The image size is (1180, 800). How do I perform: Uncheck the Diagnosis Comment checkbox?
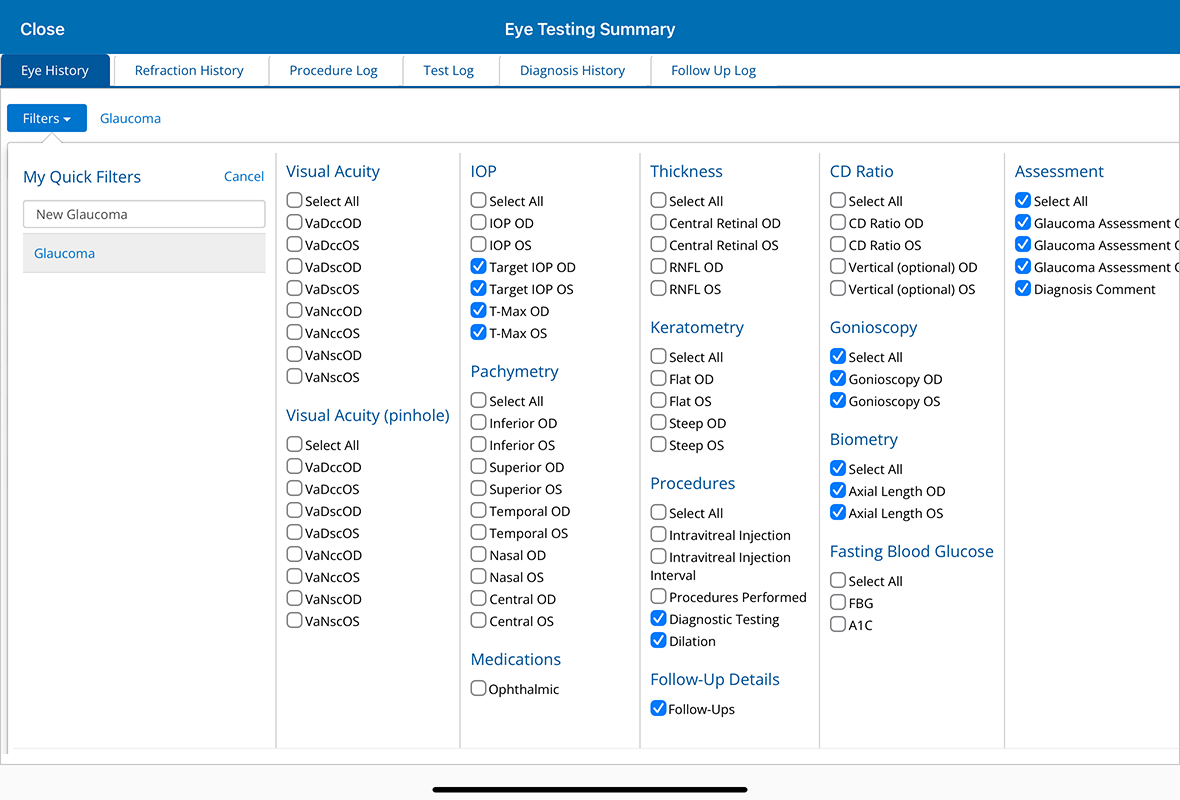pyautogui.click(x=1023, y=289)
